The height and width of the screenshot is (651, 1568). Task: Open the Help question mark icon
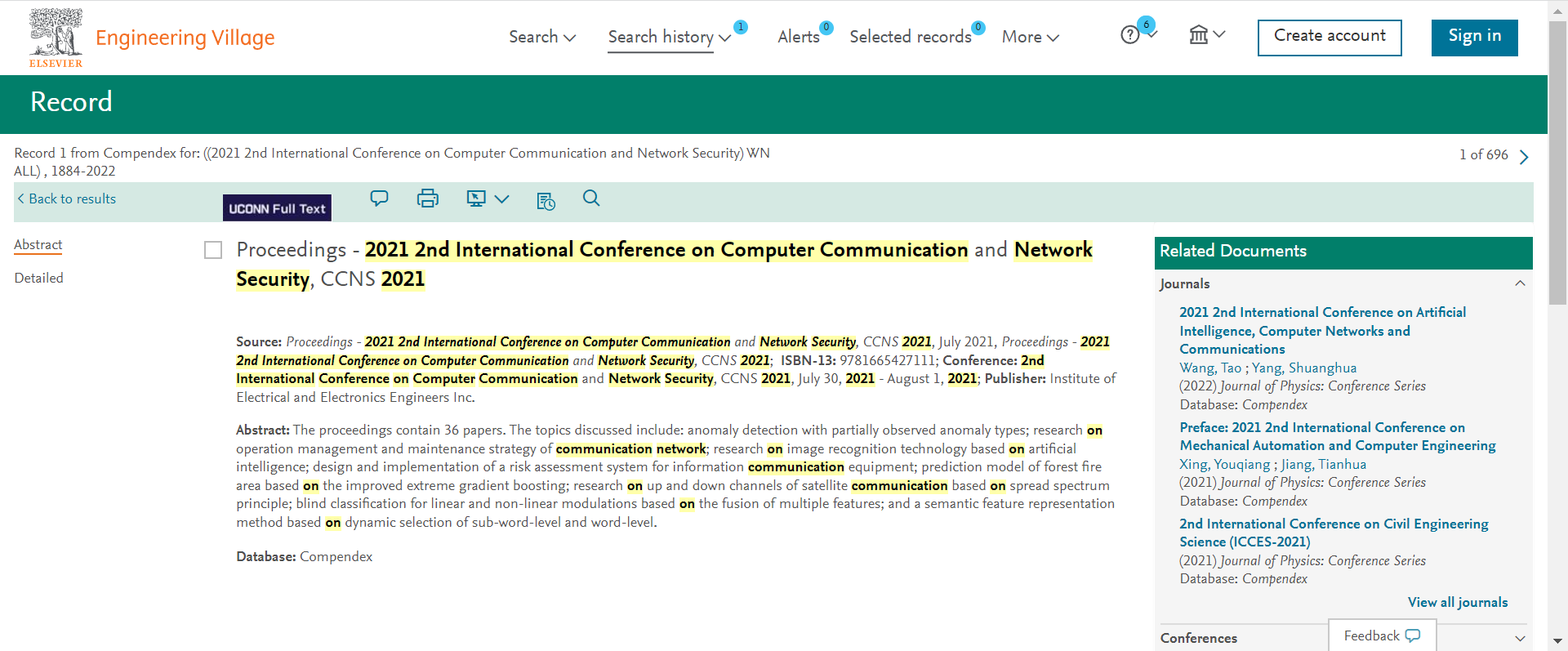point(1129,35)
